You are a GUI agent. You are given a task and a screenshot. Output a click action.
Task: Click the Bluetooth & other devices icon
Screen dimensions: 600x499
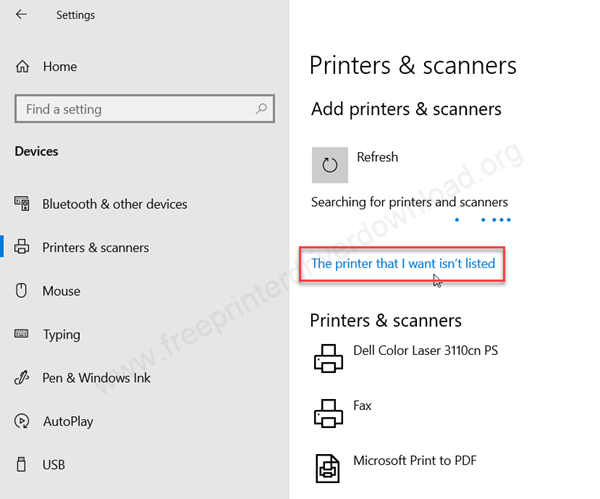(22, 204)
